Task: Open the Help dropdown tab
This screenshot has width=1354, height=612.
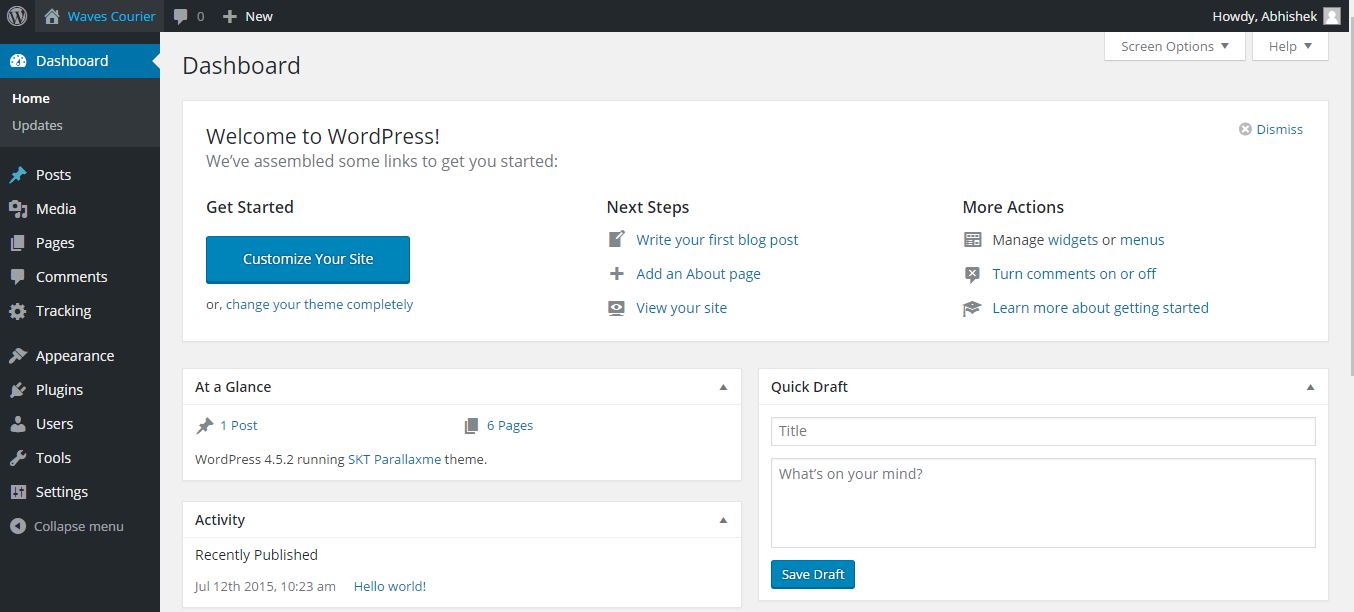Action: point(1290,46)
